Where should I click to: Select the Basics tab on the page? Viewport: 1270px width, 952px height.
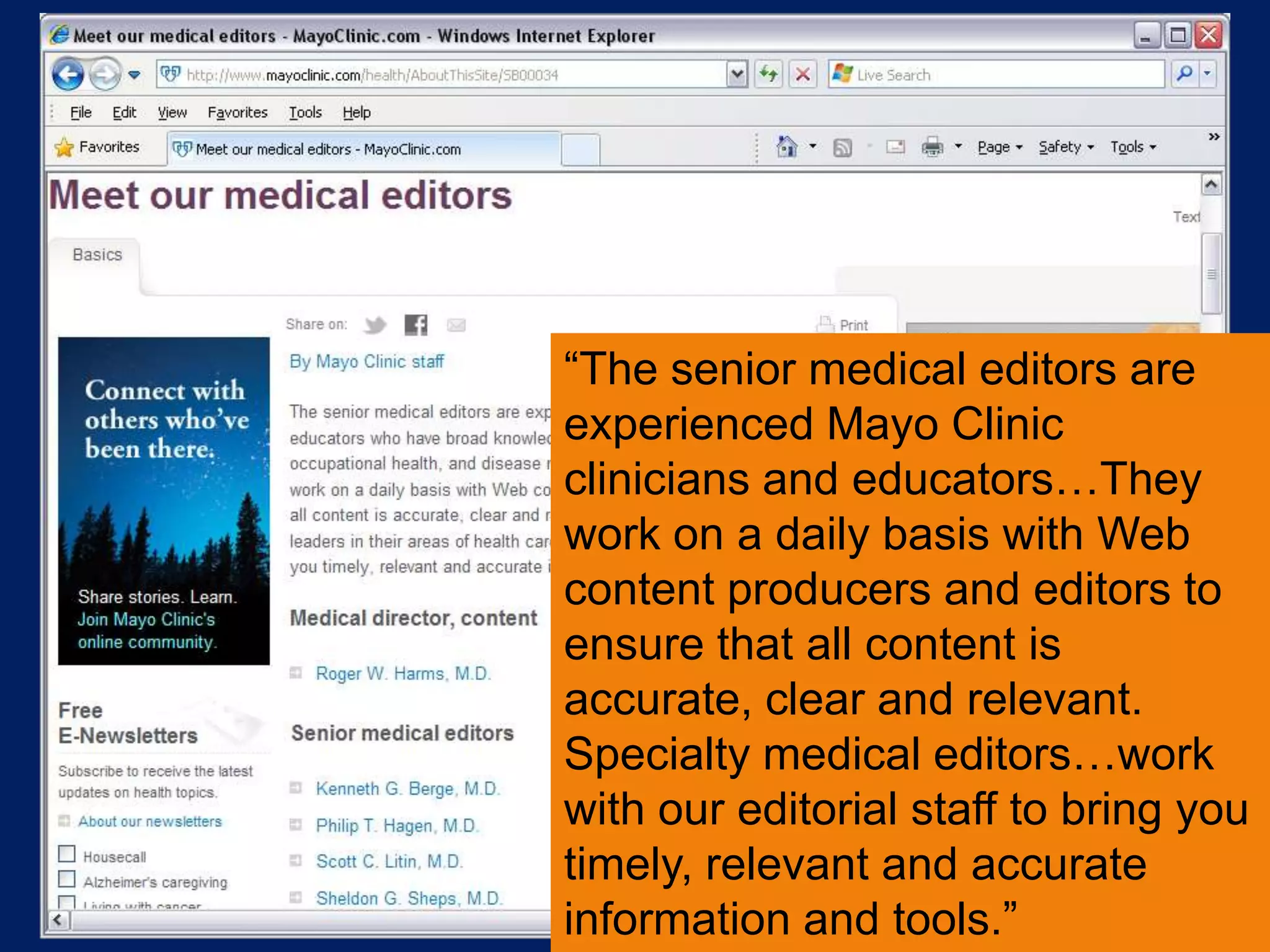tap(97, 255)
